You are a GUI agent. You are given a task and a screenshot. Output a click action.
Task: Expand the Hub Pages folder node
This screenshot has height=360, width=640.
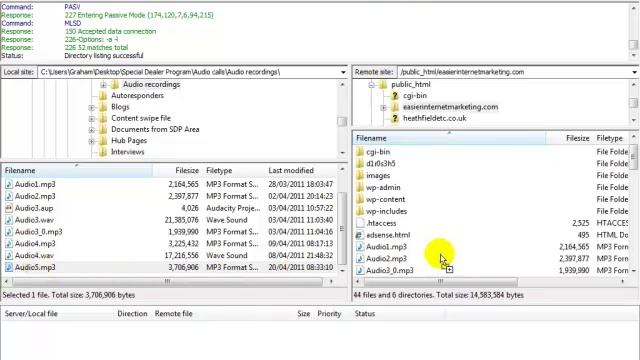(91, 141)
